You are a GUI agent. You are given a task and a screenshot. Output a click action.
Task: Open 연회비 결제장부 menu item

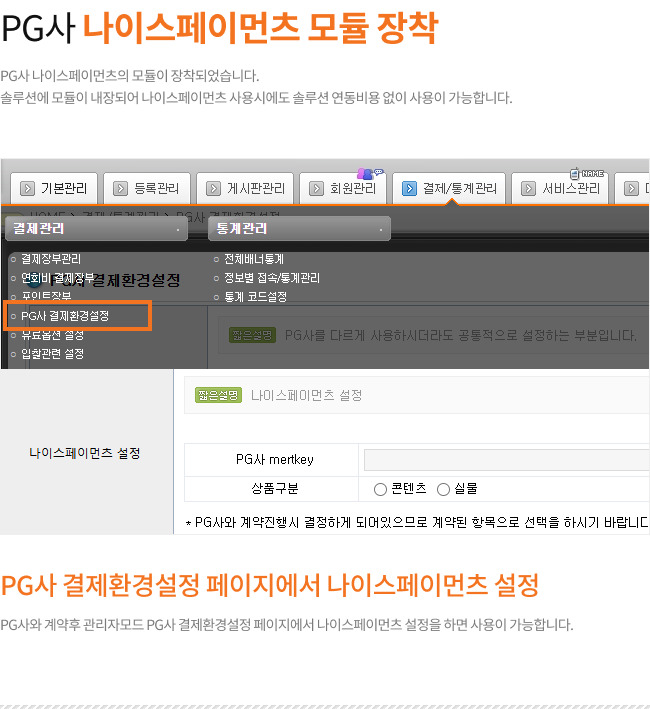(57, 278)
